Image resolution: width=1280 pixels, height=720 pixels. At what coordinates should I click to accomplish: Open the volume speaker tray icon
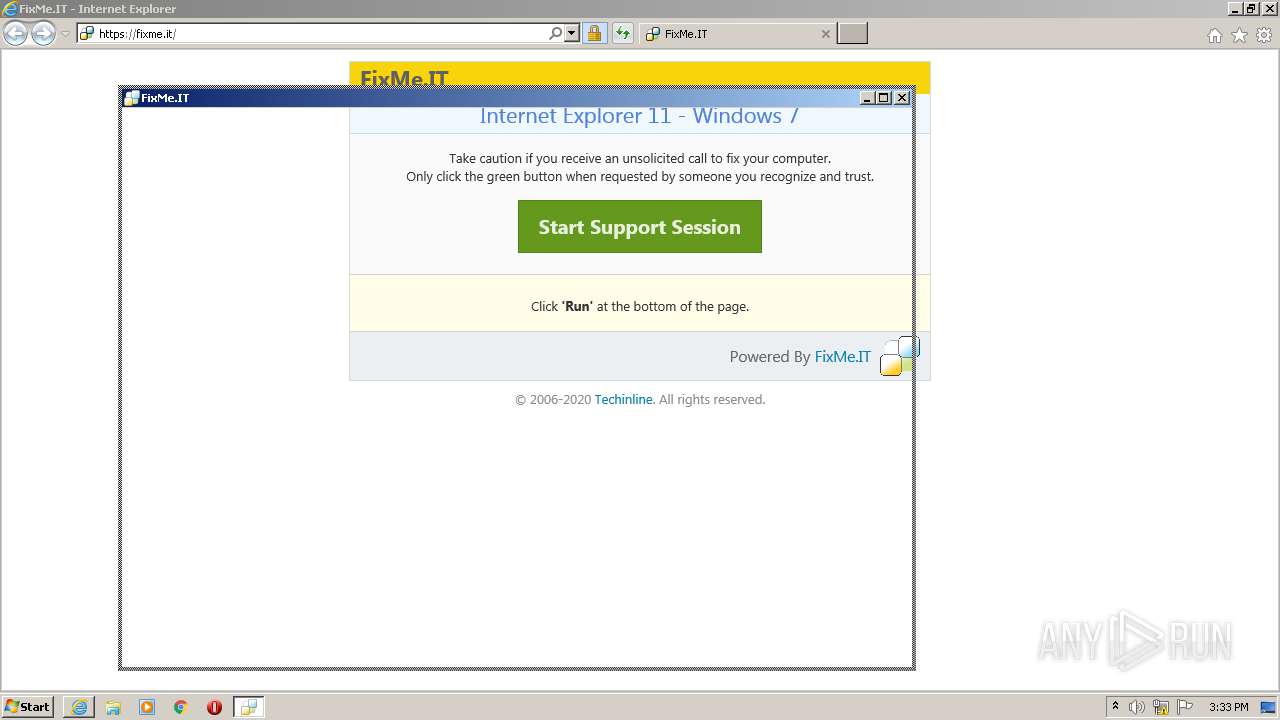coord(1137,707)
